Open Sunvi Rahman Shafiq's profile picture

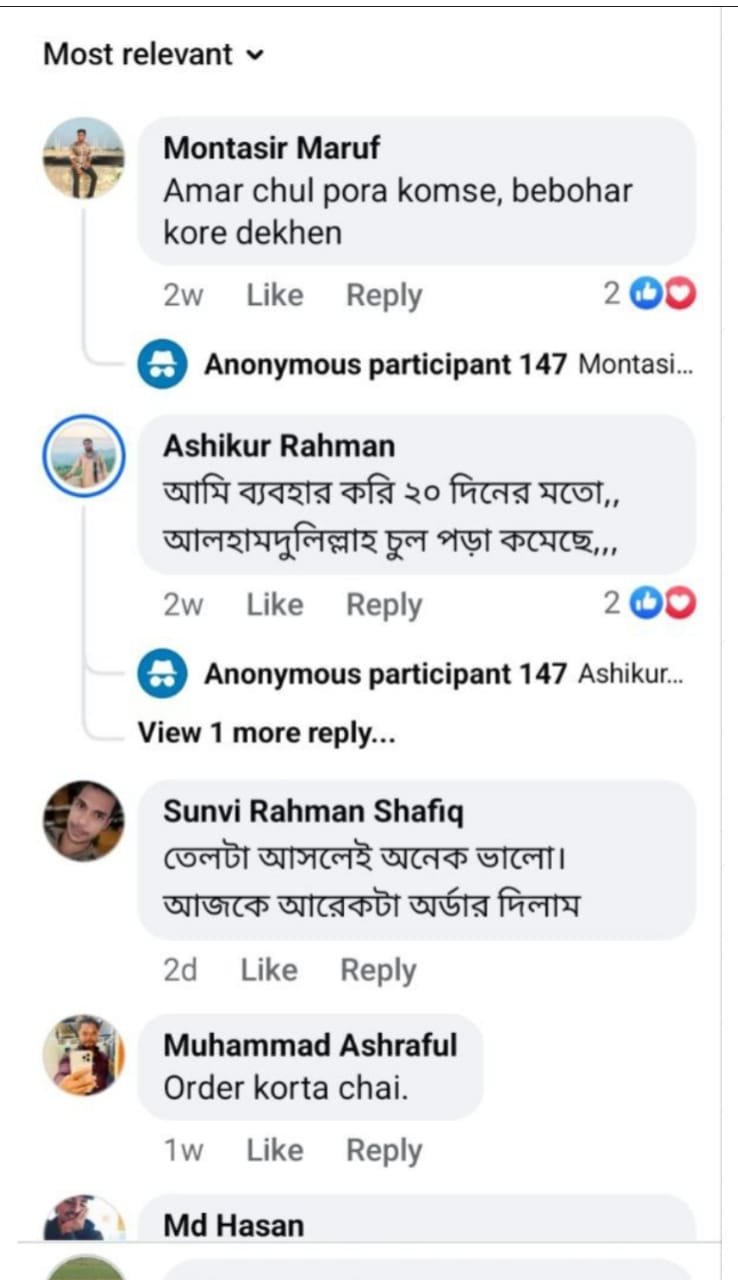pyautogui.click(x=83, y=821)
